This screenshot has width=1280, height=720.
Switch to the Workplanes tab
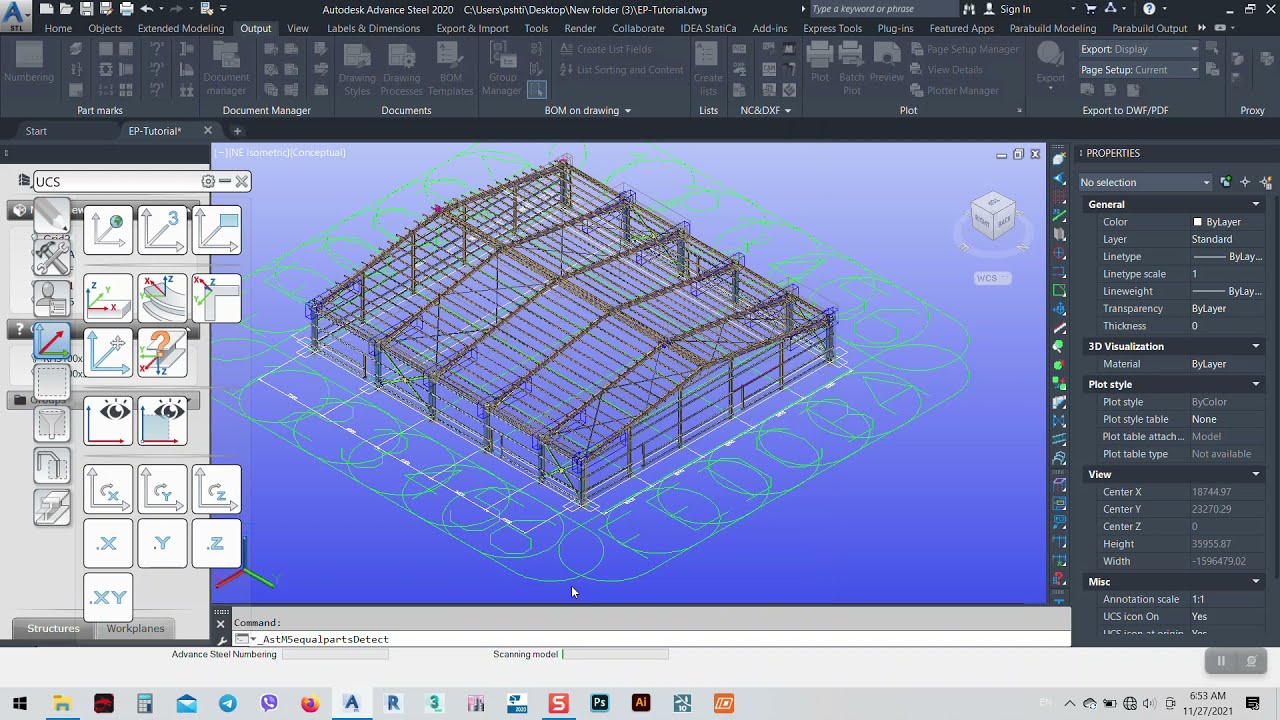coord(135,628)
